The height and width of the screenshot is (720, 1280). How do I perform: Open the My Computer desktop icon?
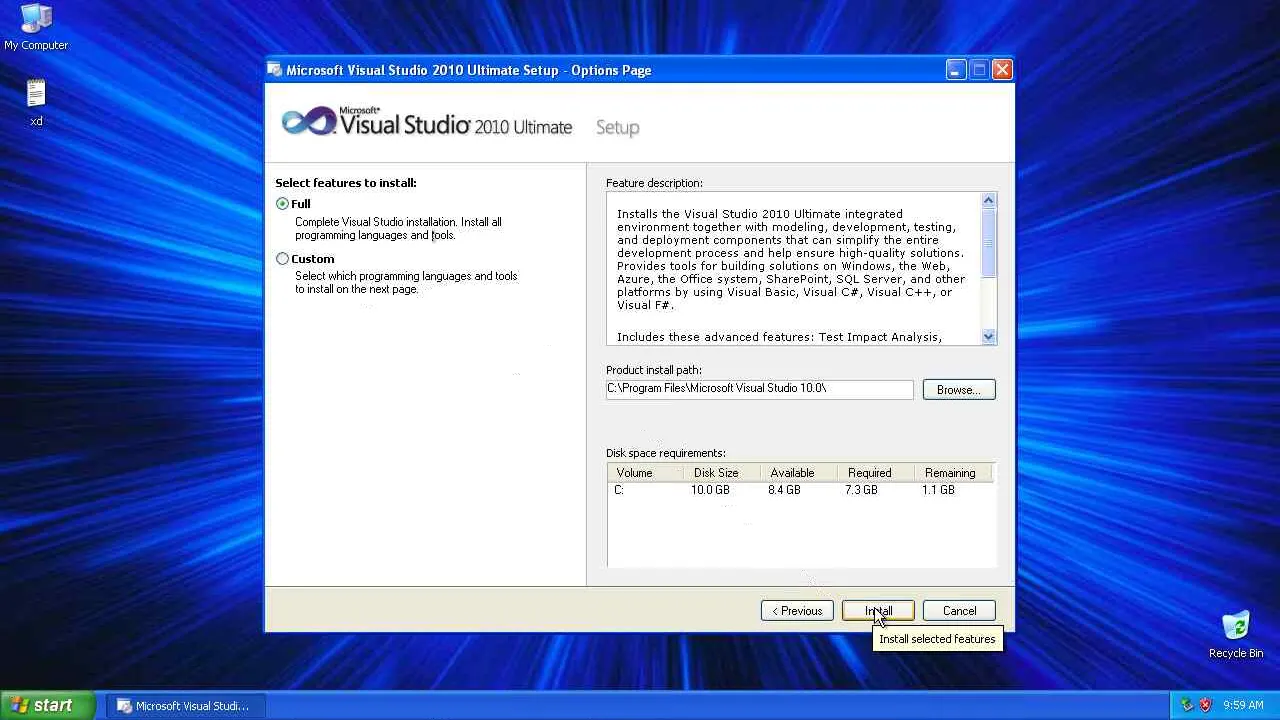click(36, 26)
